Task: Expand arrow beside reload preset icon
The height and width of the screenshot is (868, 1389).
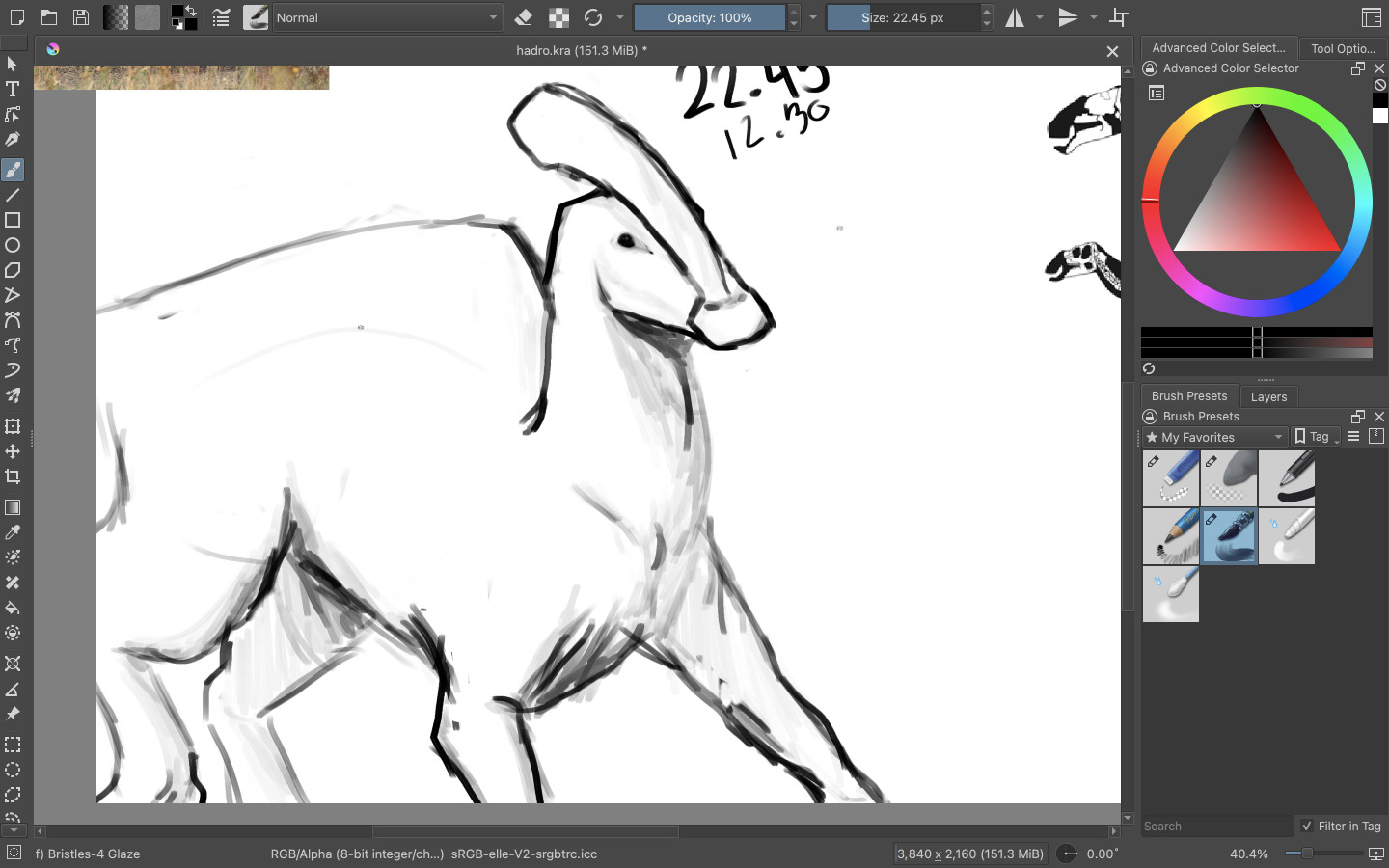Action: (x=620, y=17)
